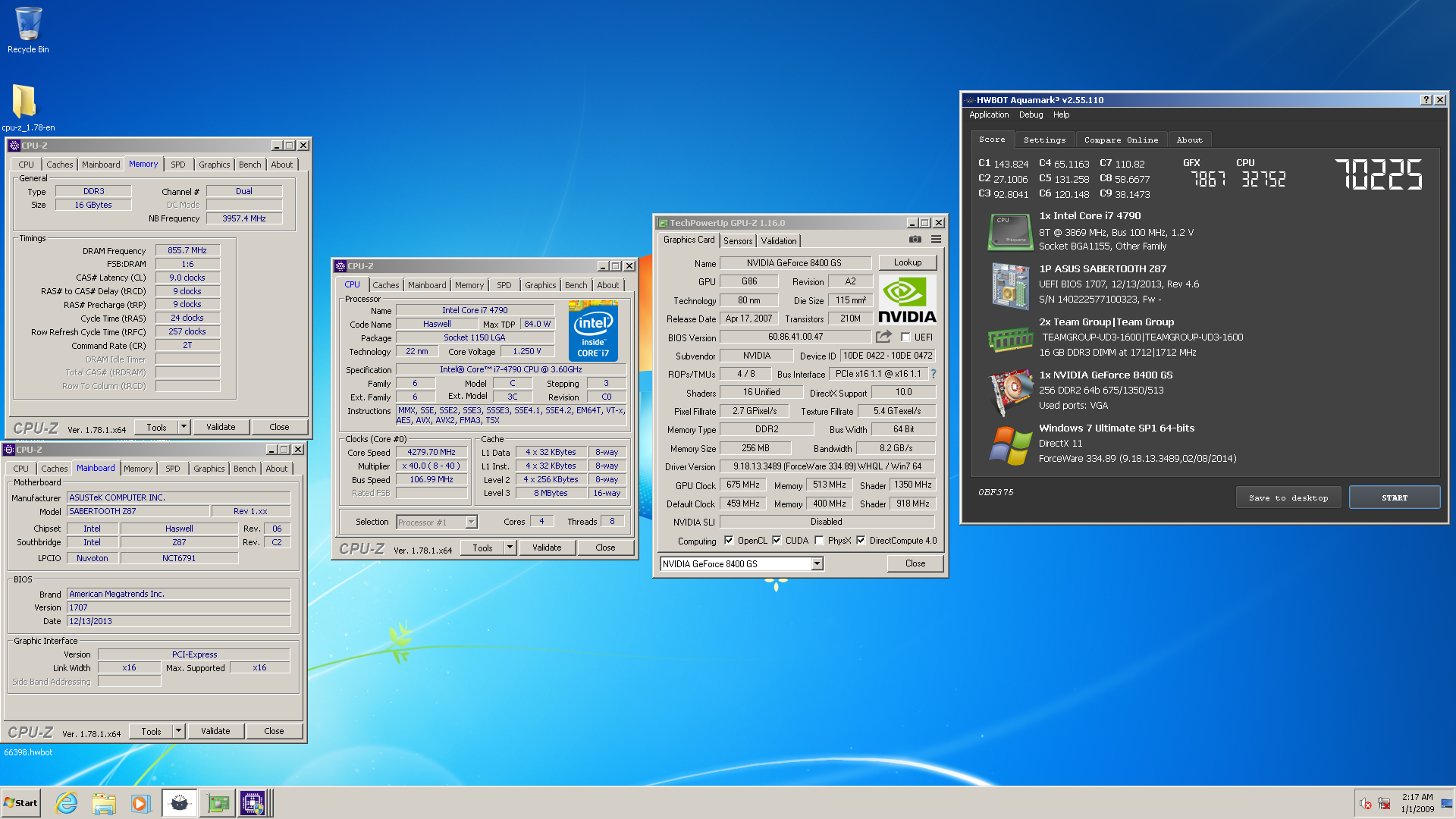Open the Application menu in HWBOT Aquamark
The image size is (1456, 819).
tap(989, 115)
